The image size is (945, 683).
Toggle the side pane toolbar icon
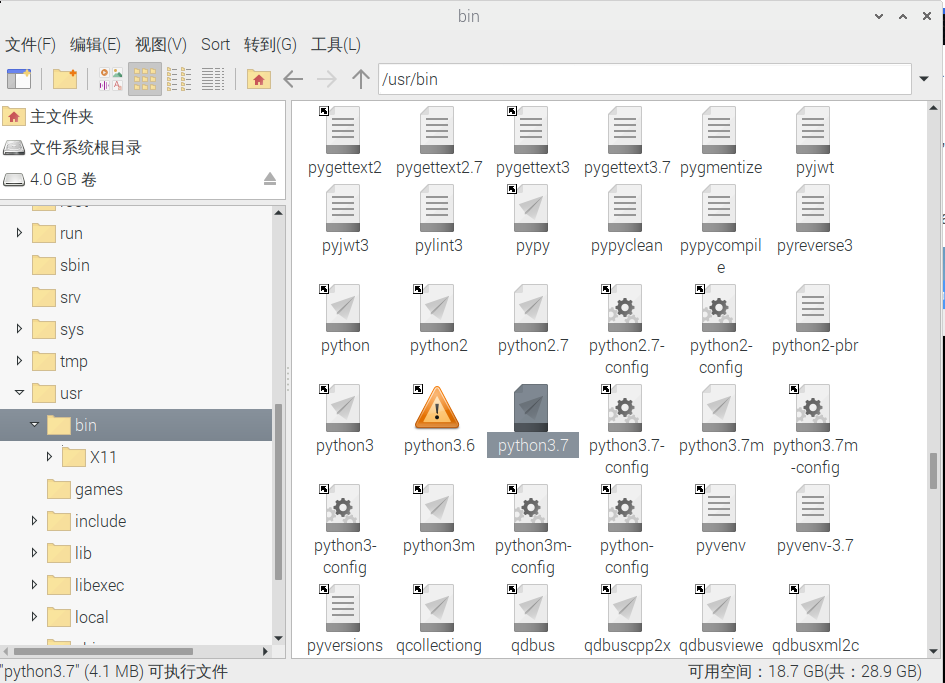[19, 79]
